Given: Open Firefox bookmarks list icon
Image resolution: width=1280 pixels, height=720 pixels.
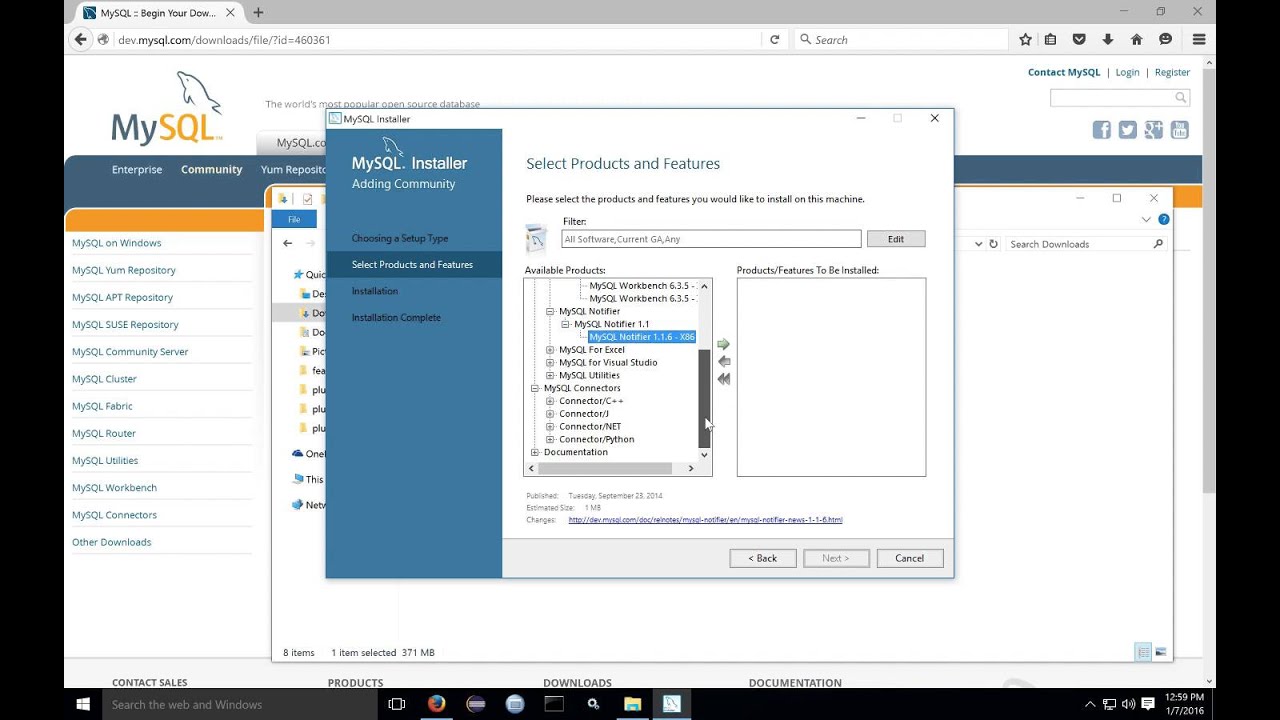Looking at the screenshot, I should (1050, 40).
